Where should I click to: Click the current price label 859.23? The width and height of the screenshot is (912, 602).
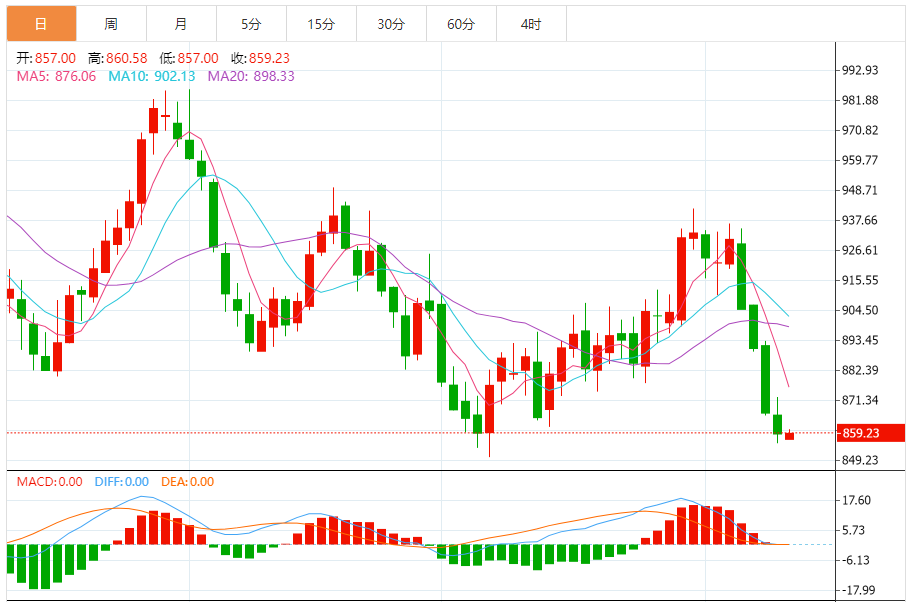click(x=871, y=433)
